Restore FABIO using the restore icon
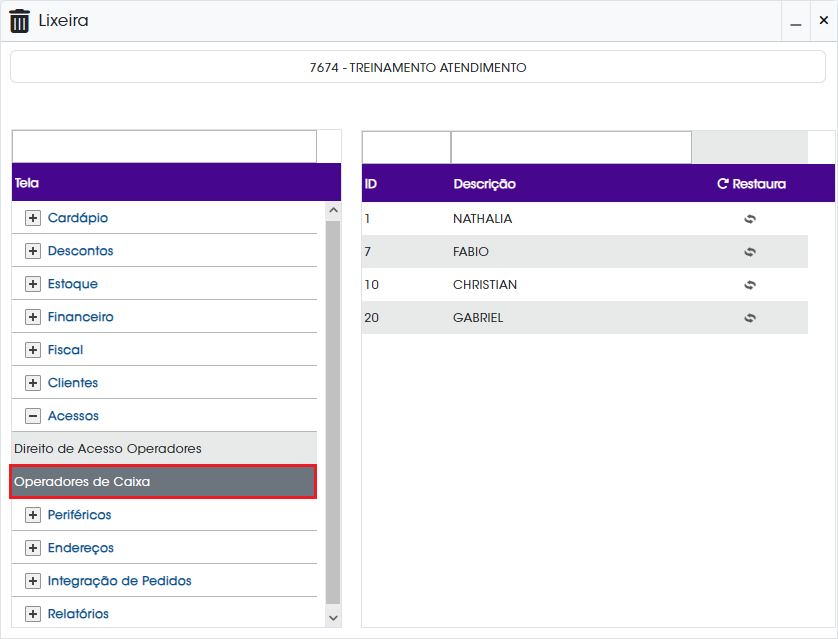This screenshot has height=639, width=838. [x=750, y=252]
